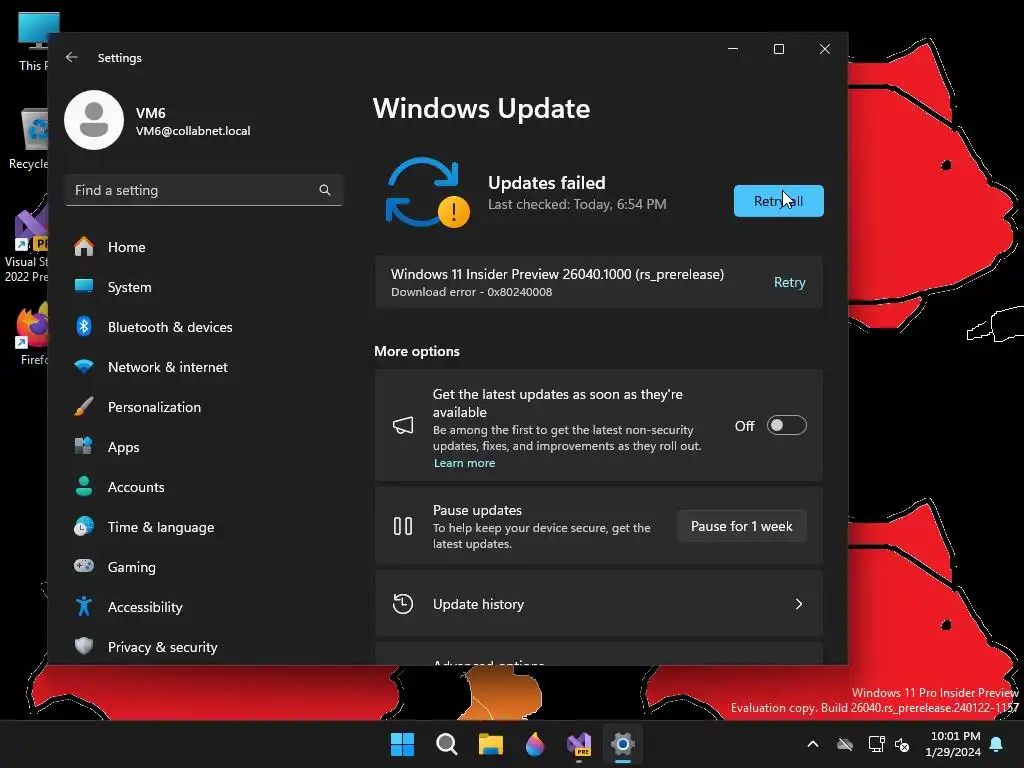
Task: Open Bluetooth & devices settings
Action: click(204, 327)
